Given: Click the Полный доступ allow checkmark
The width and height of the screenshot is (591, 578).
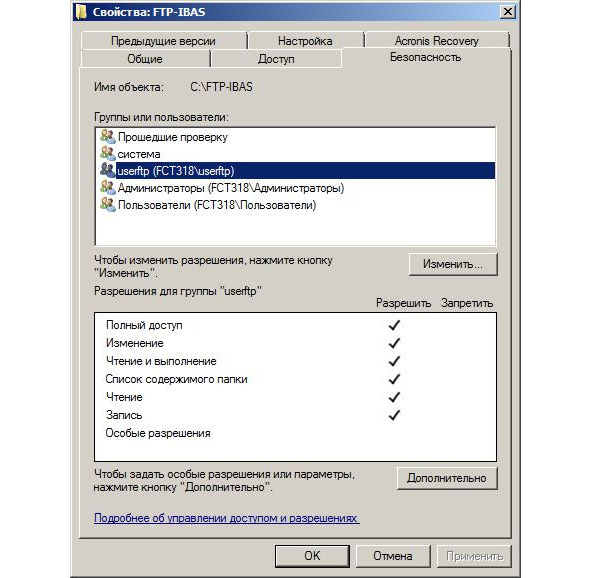Looking at the screenshot, I should [x=394, y=325].
